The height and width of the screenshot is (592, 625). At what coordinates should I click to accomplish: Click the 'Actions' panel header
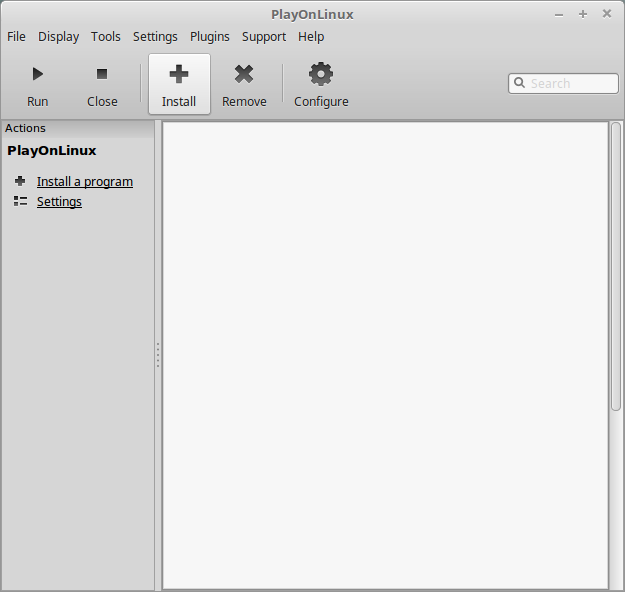point(78,128)
